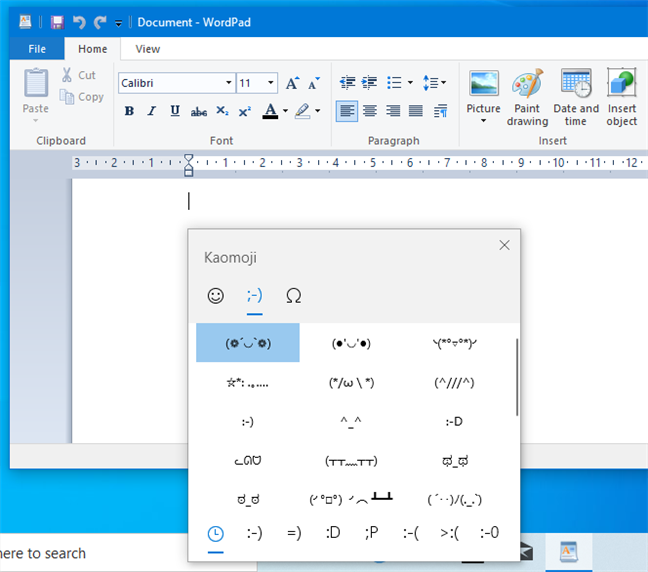Viewport: 648px width, 572px height.
Task: Toggle subscript formatting
Action: [222, 111]
